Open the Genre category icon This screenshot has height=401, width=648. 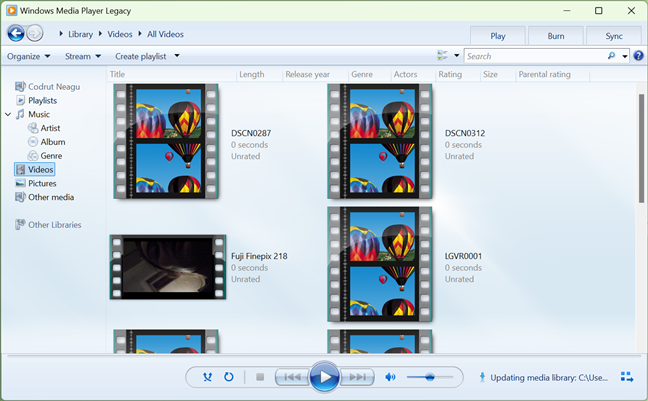[x=33, y=156]
